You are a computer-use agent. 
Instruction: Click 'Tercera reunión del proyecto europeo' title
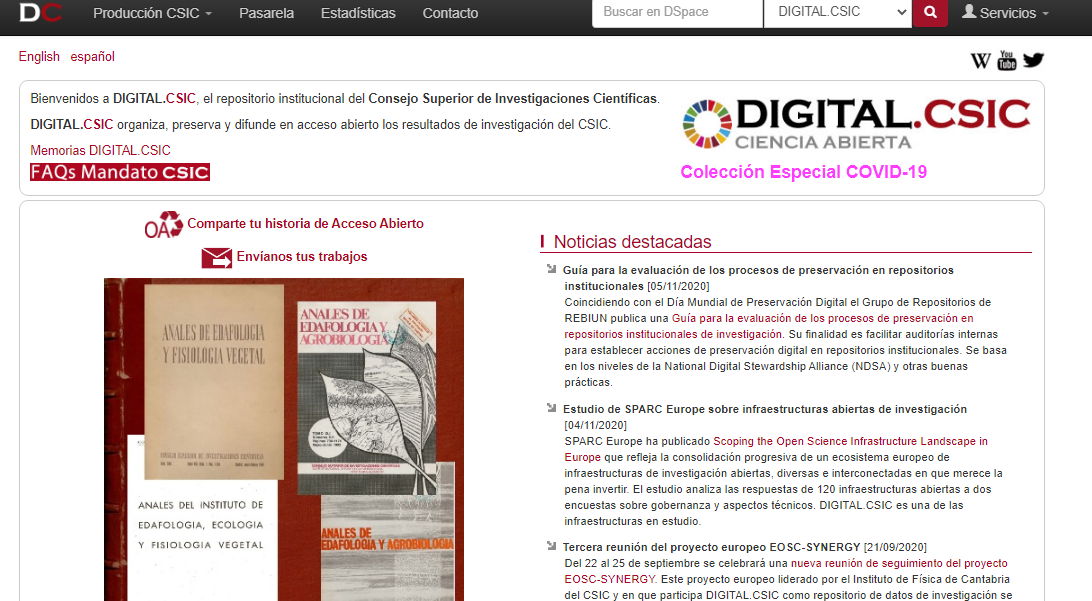pyautogui.click(x=711, y=547)
